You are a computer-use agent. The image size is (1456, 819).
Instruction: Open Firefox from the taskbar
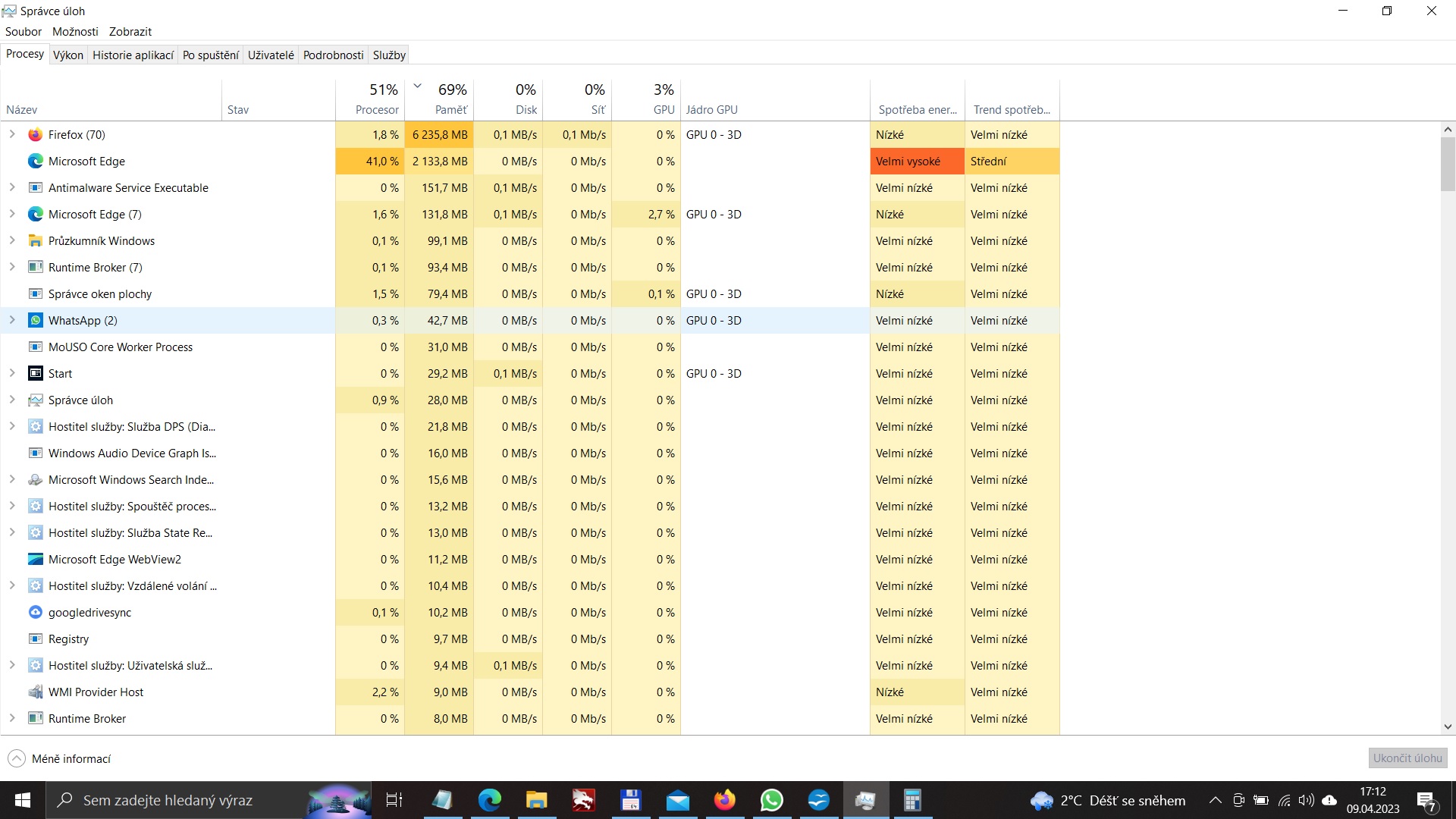724,800
